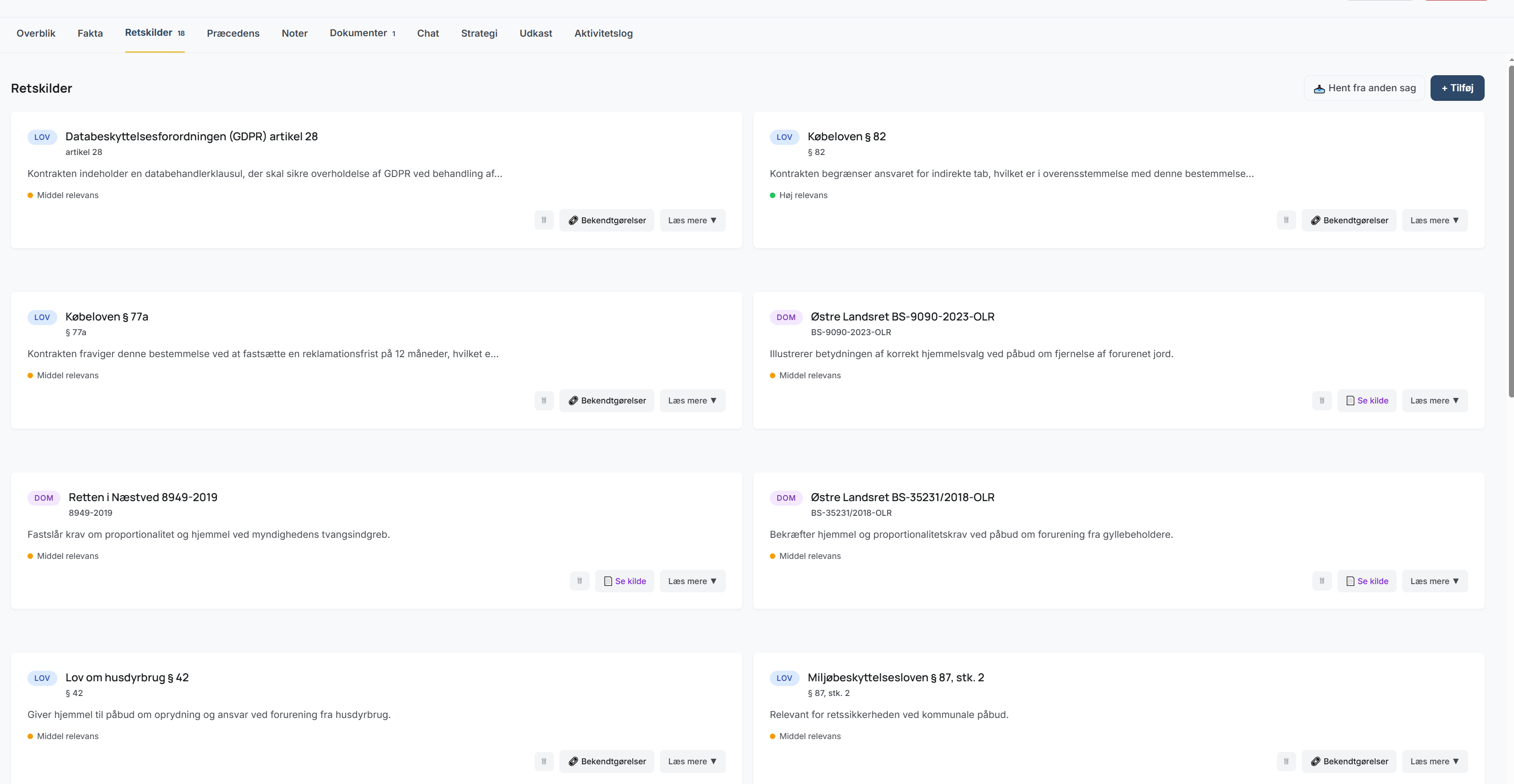
Task: Switch to the Præcedens tab
Action: (233, 33)
